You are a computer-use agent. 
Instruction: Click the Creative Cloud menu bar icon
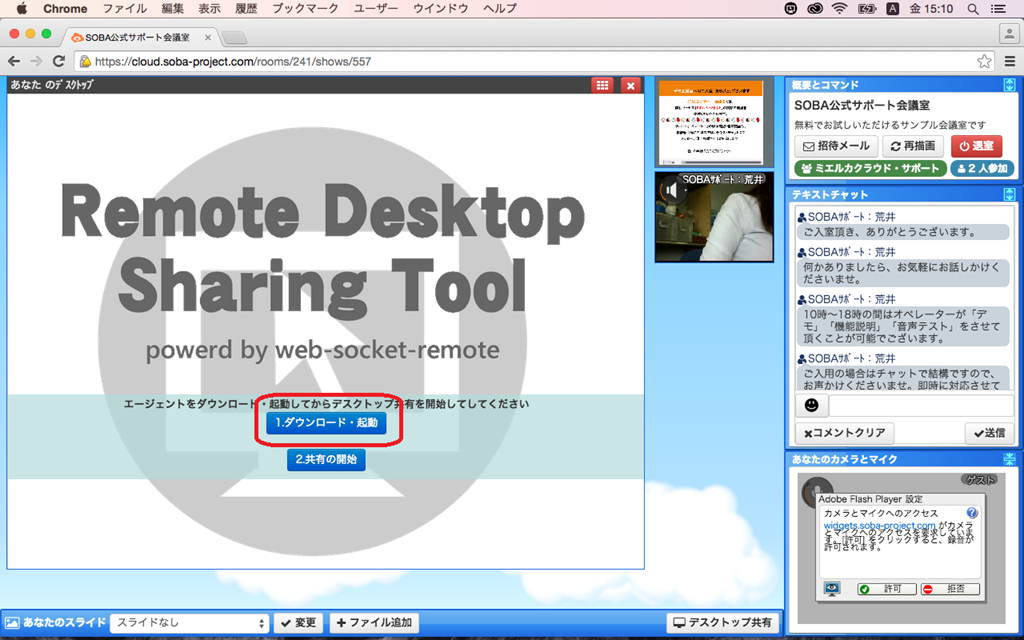point(814,8)
